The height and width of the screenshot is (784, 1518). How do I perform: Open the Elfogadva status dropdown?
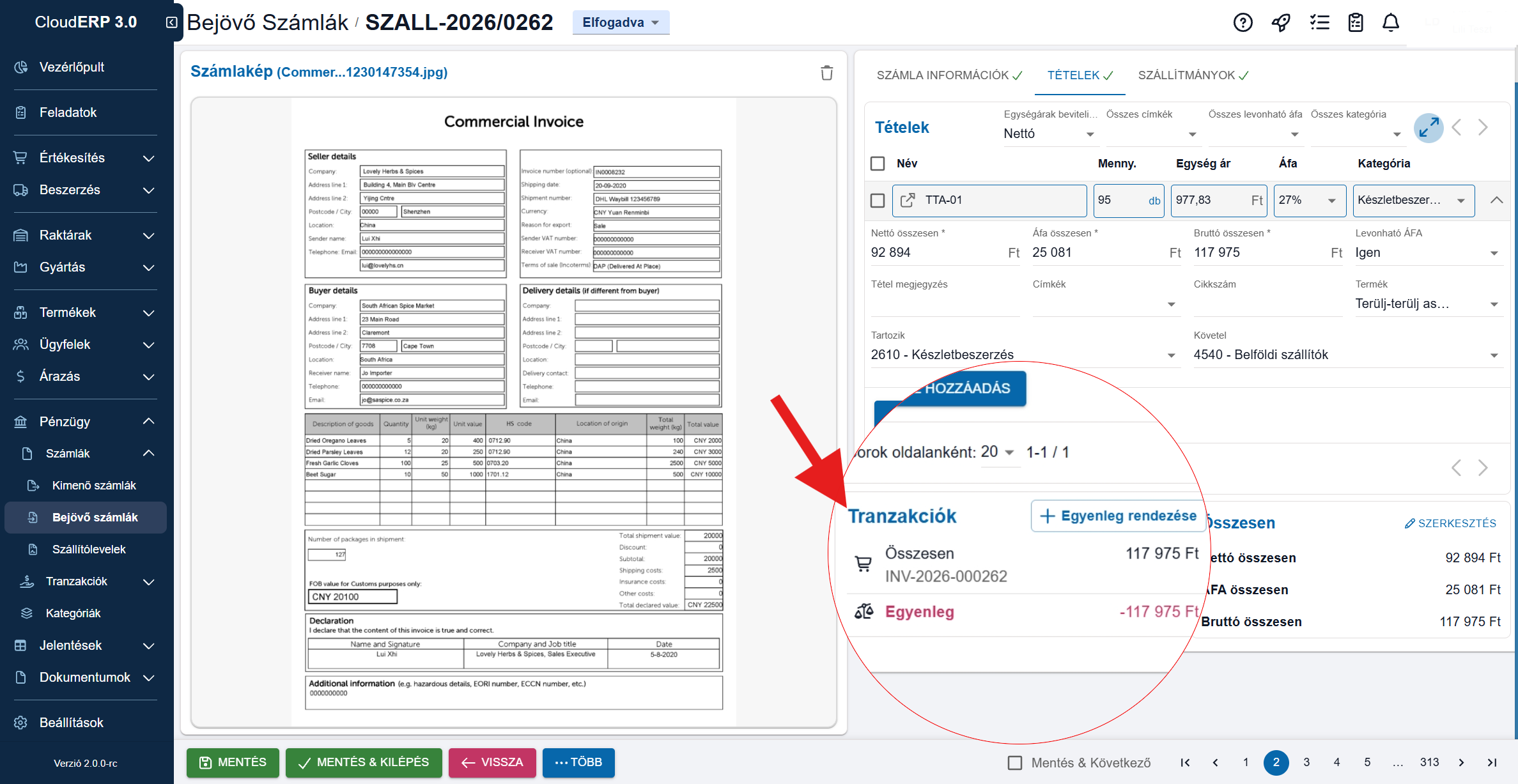[x=620, y=22]
